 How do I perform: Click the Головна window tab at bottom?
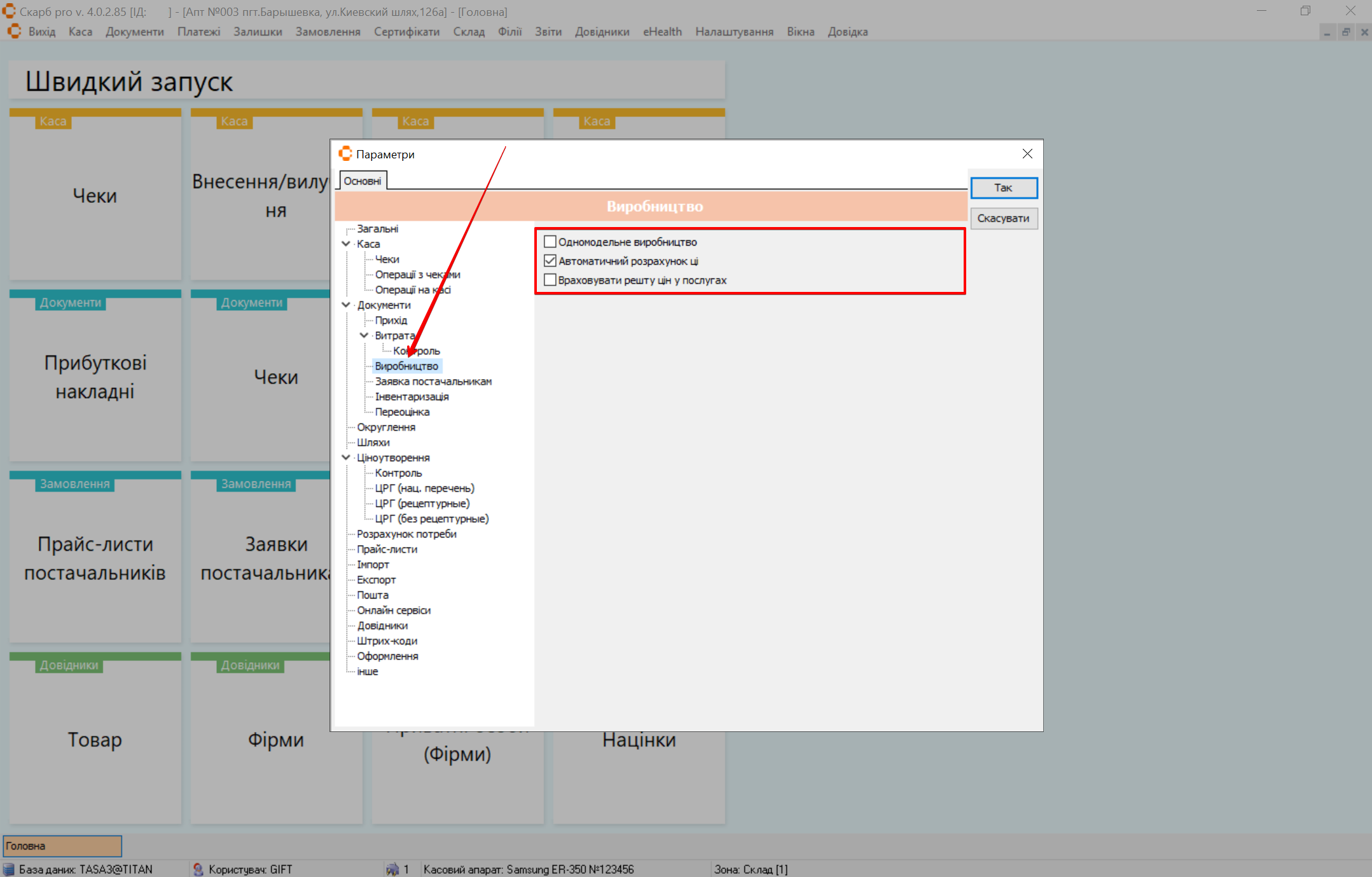[62, 846]
